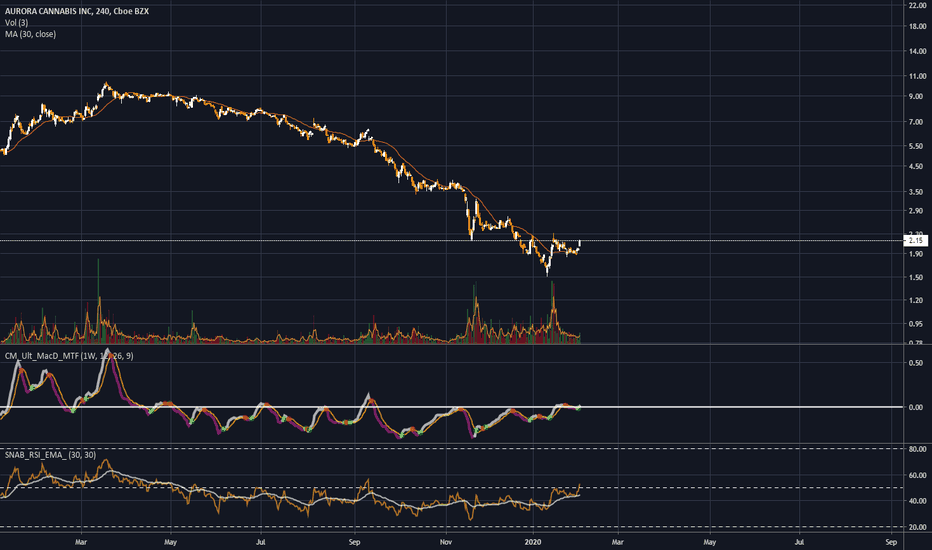The height and width of the screenshot is (550, 932).
Task: Click the 0.00 MACD axis label
Action: [x=915, y=407]
